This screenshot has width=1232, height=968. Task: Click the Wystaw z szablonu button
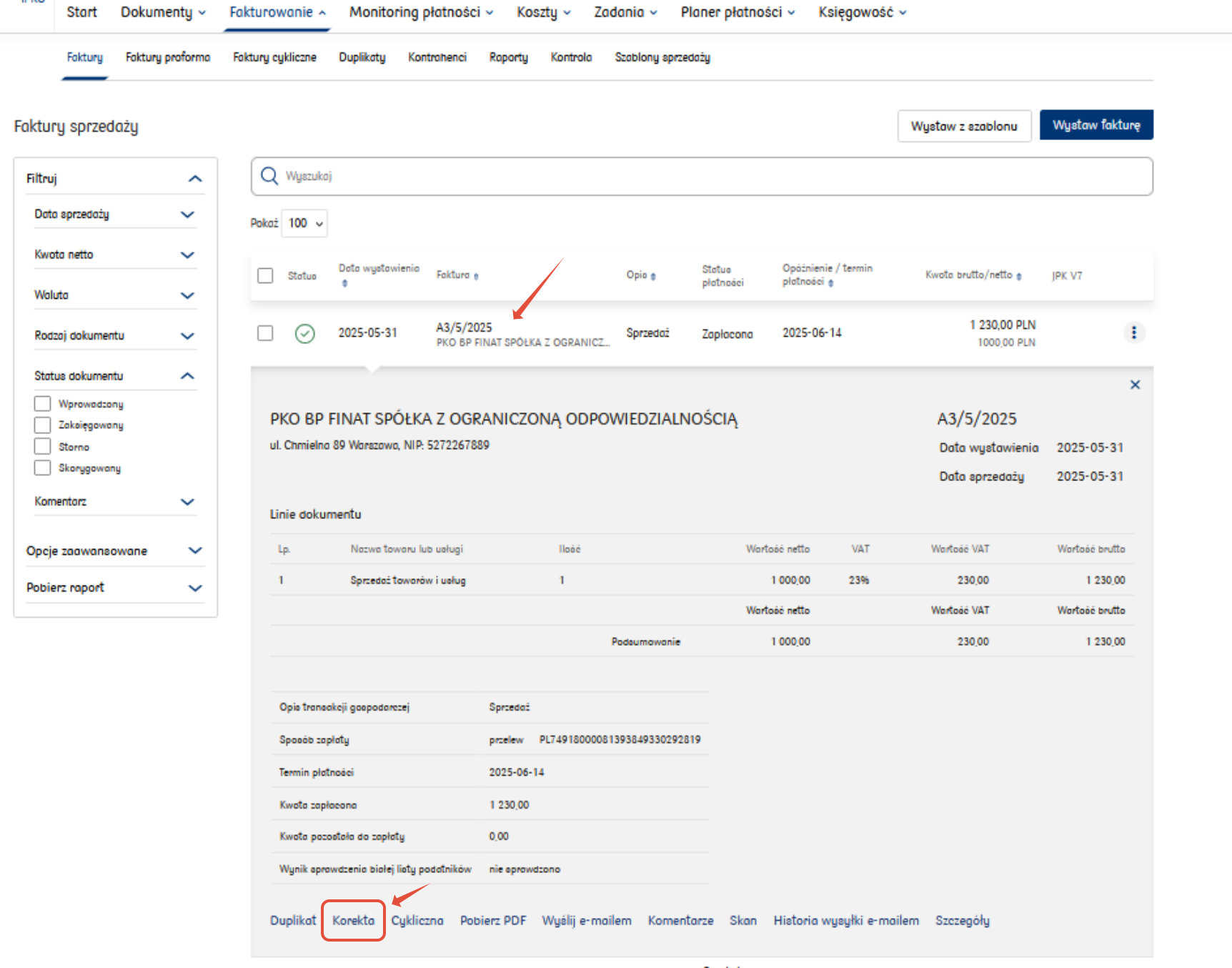tap(964, 126)
